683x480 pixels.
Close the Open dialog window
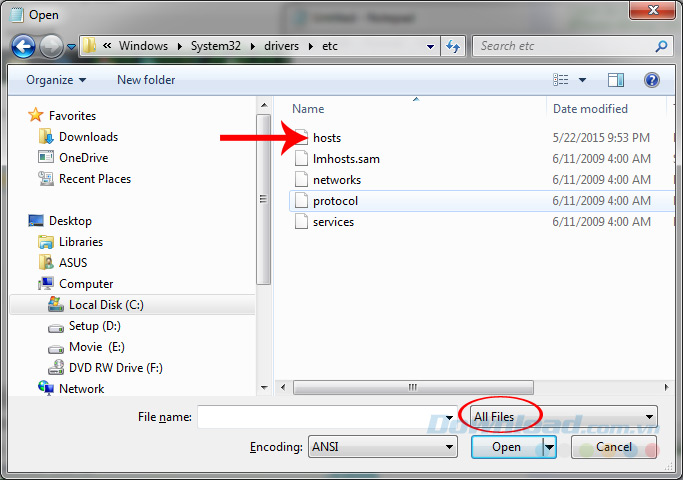pyautogui.click(x=652, y=10)
